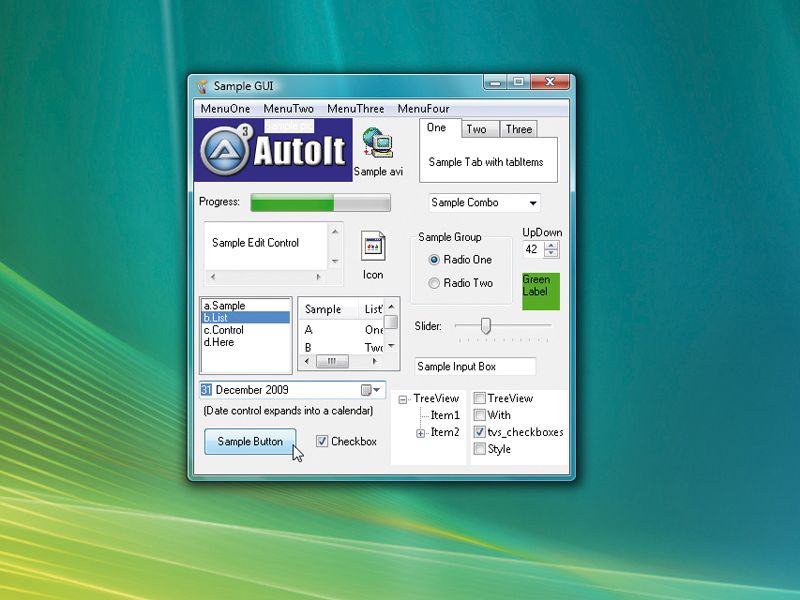This screenshot has width=800, height=600.
Task: Select d.Here in the list box
Action: click(x=246, y=342)
